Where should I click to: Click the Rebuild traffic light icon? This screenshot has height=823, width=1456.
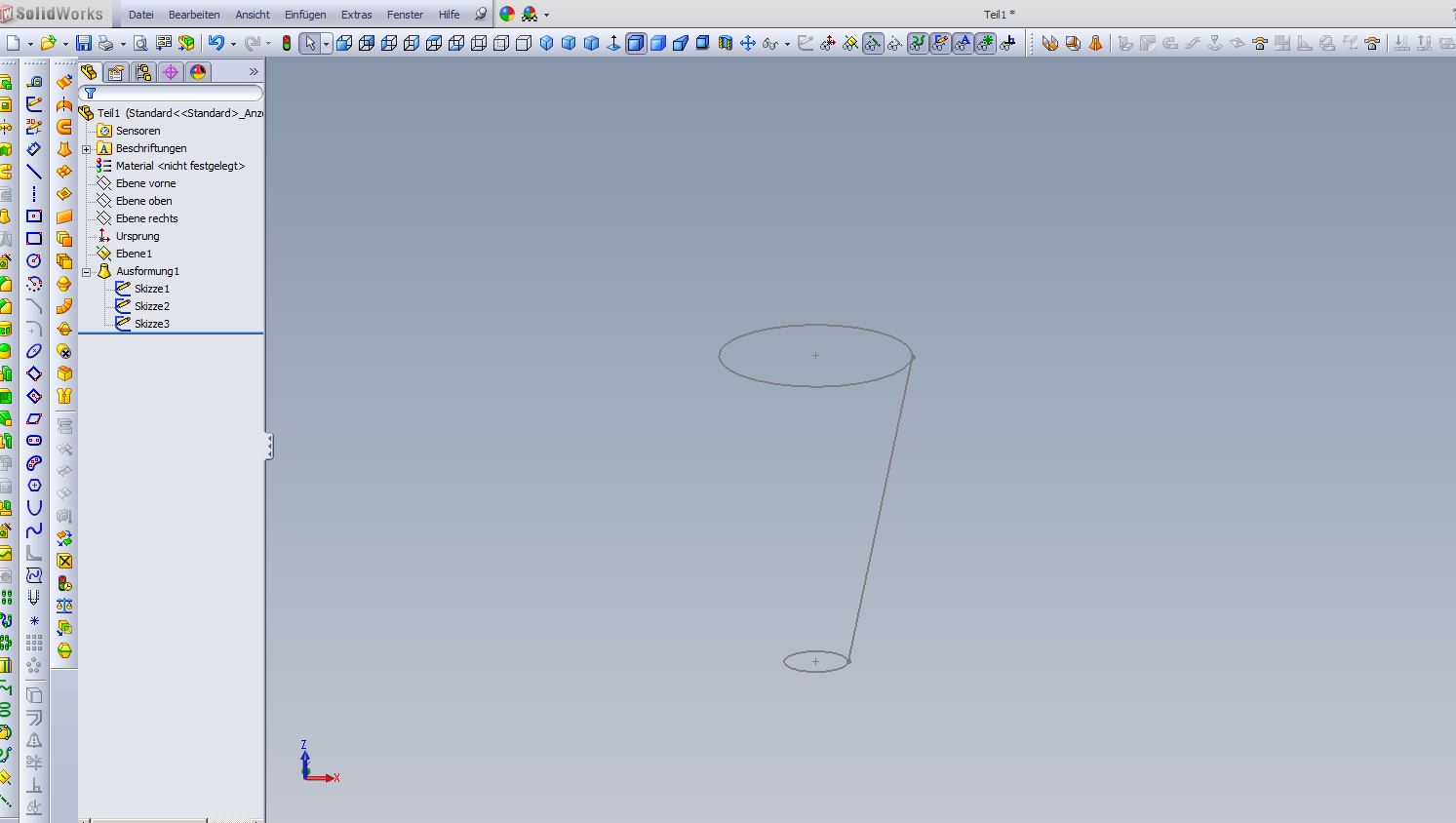(286, 43)
